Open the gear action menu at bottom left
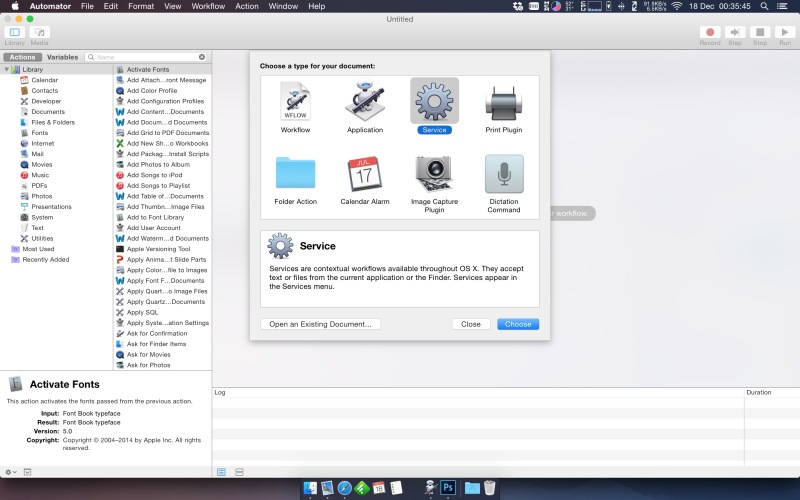 (11, 472)
